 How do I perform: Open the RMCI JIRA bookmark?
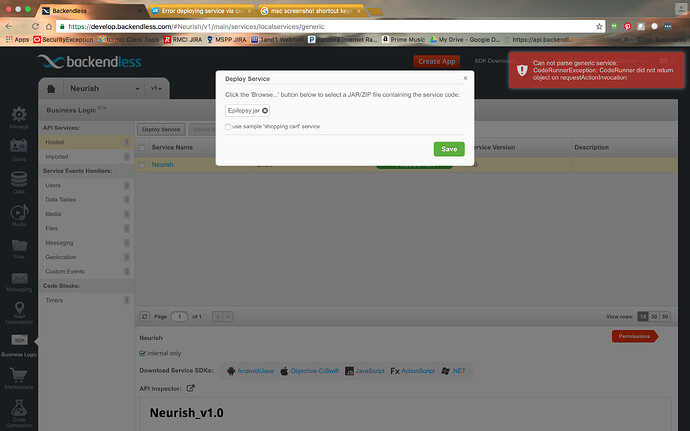183,40
